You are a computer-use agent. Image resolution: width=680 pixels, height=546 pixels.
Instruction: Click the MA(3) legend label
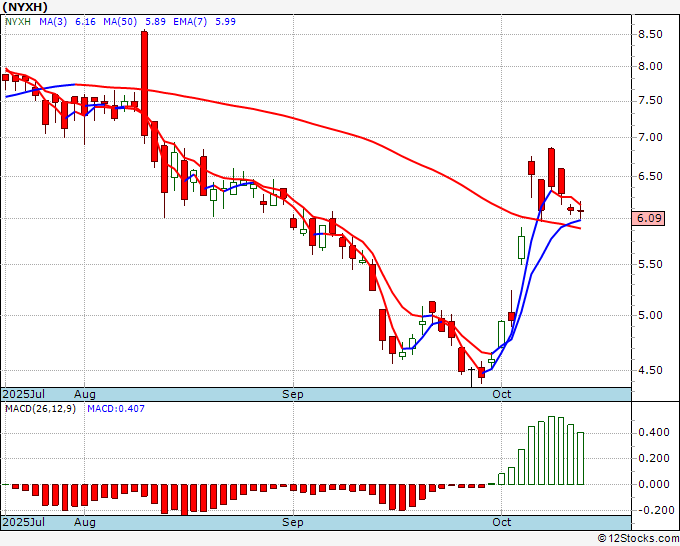(53, 21)
